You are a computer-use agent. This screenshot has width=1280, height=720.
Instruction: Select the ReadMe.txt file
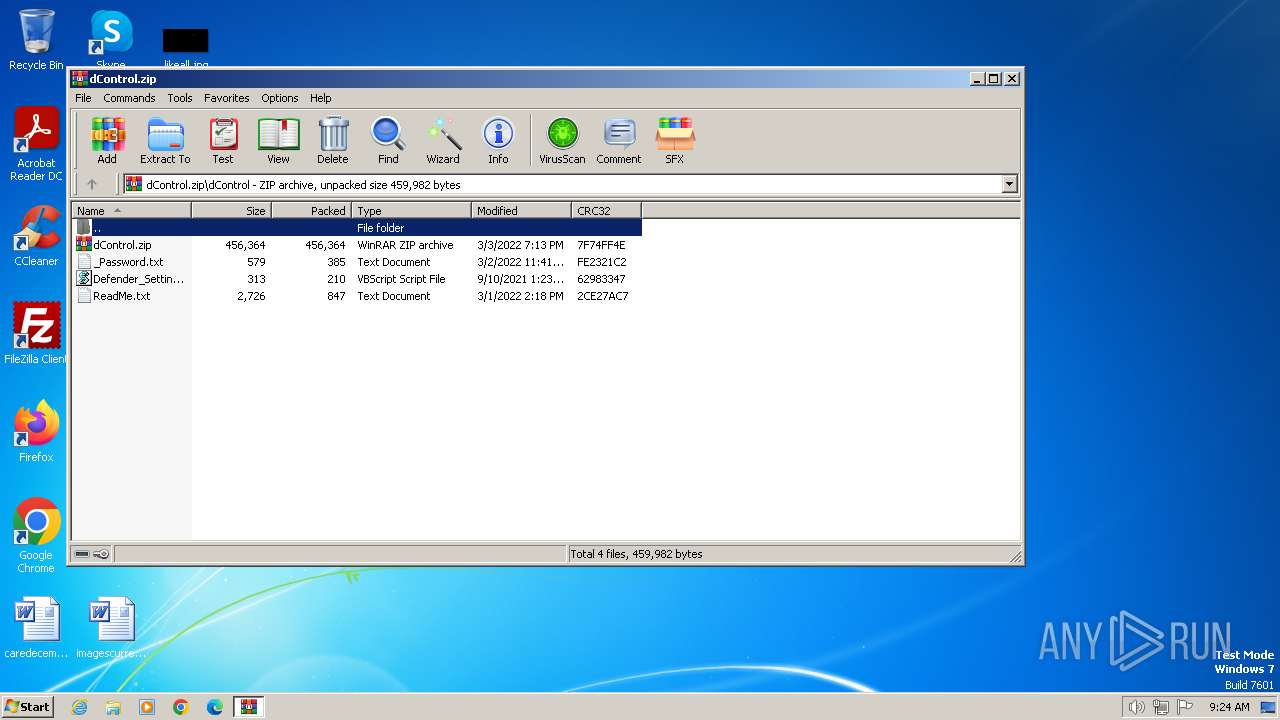click(357, 296)
